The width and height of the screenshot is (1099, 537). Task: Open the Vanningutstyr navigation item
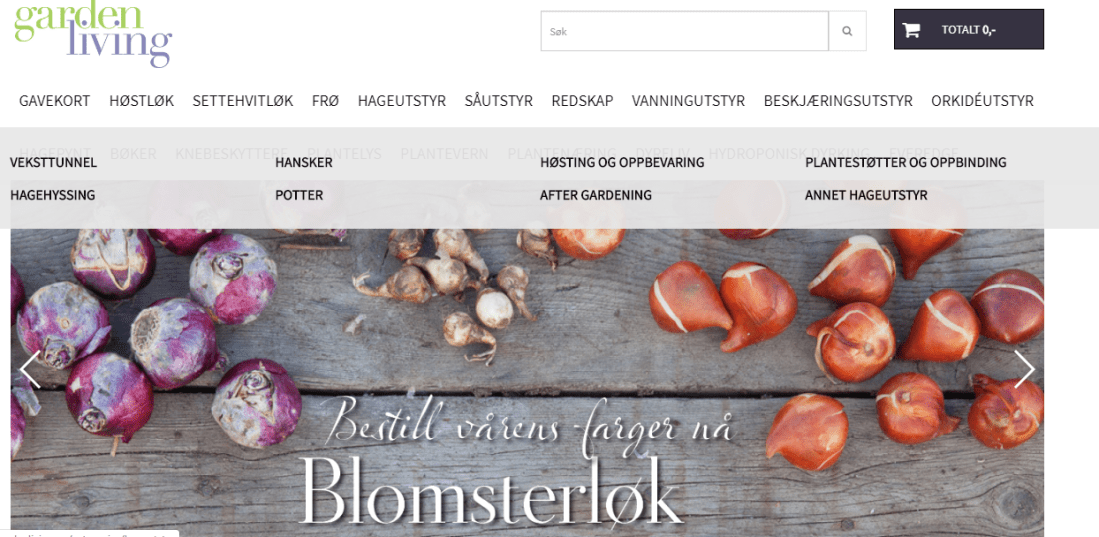(x=688, y=101)
